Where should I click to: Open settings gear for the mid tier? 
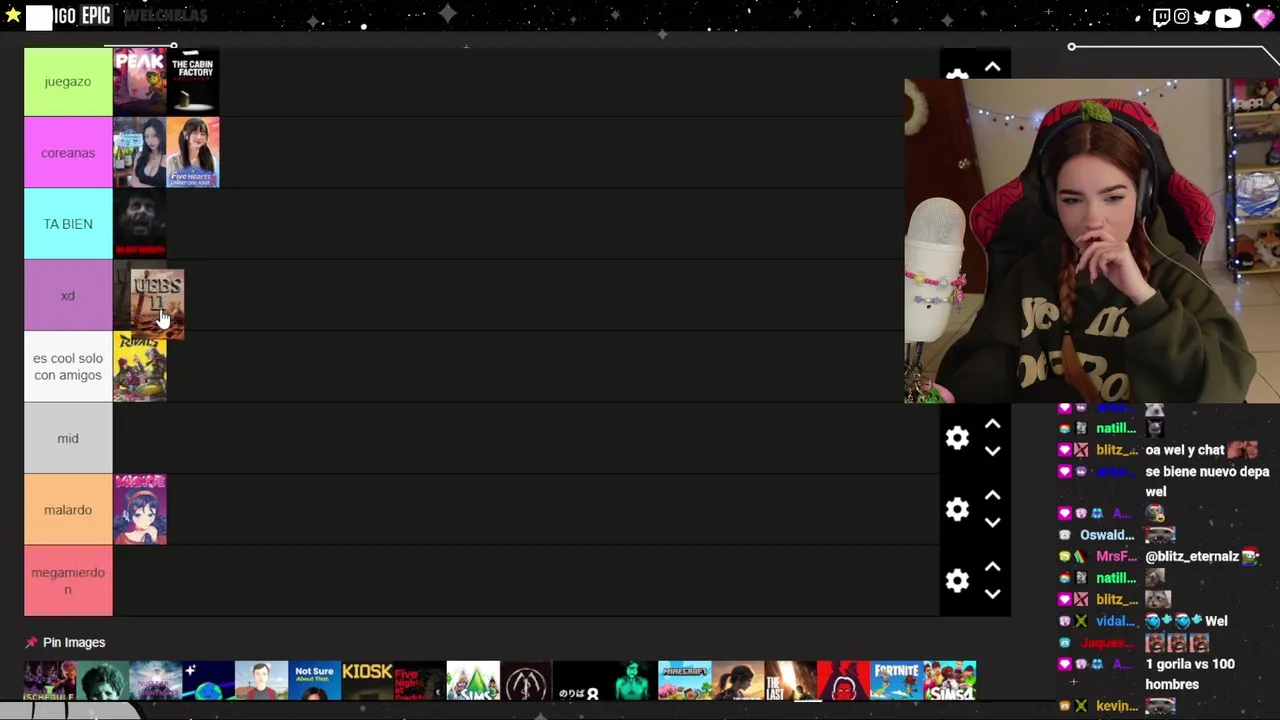pyautogui.click(x=957, y=438)
